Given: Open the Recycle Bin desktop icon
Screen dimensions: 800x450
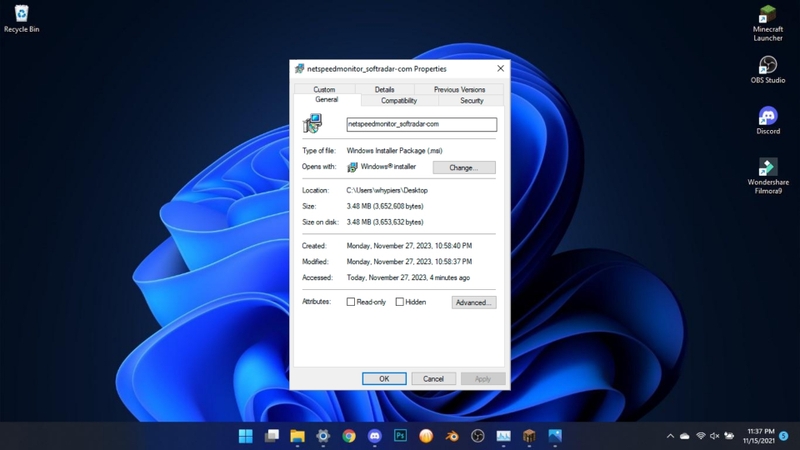Looking at the screenshot, I should pos(21,19).
